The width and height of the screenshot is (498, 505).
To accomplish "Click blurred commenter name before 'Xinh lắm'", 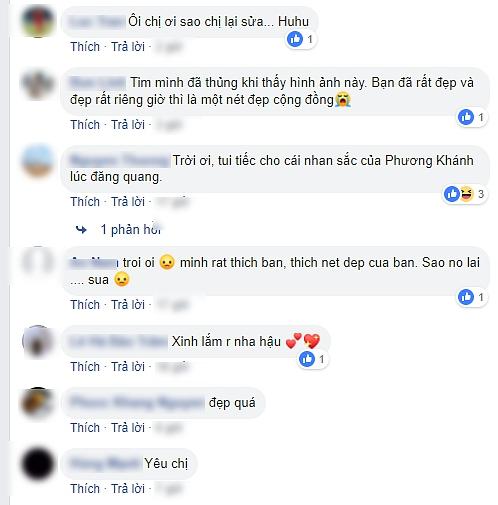I will [x=118, y=342].
